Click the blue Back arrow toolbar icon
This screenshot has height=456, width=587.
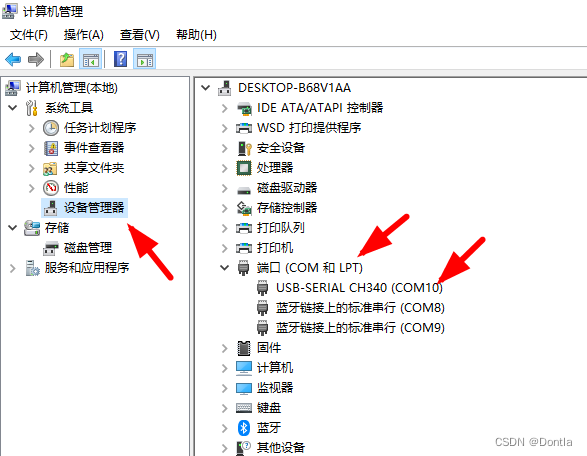click(x=13, y=59)
